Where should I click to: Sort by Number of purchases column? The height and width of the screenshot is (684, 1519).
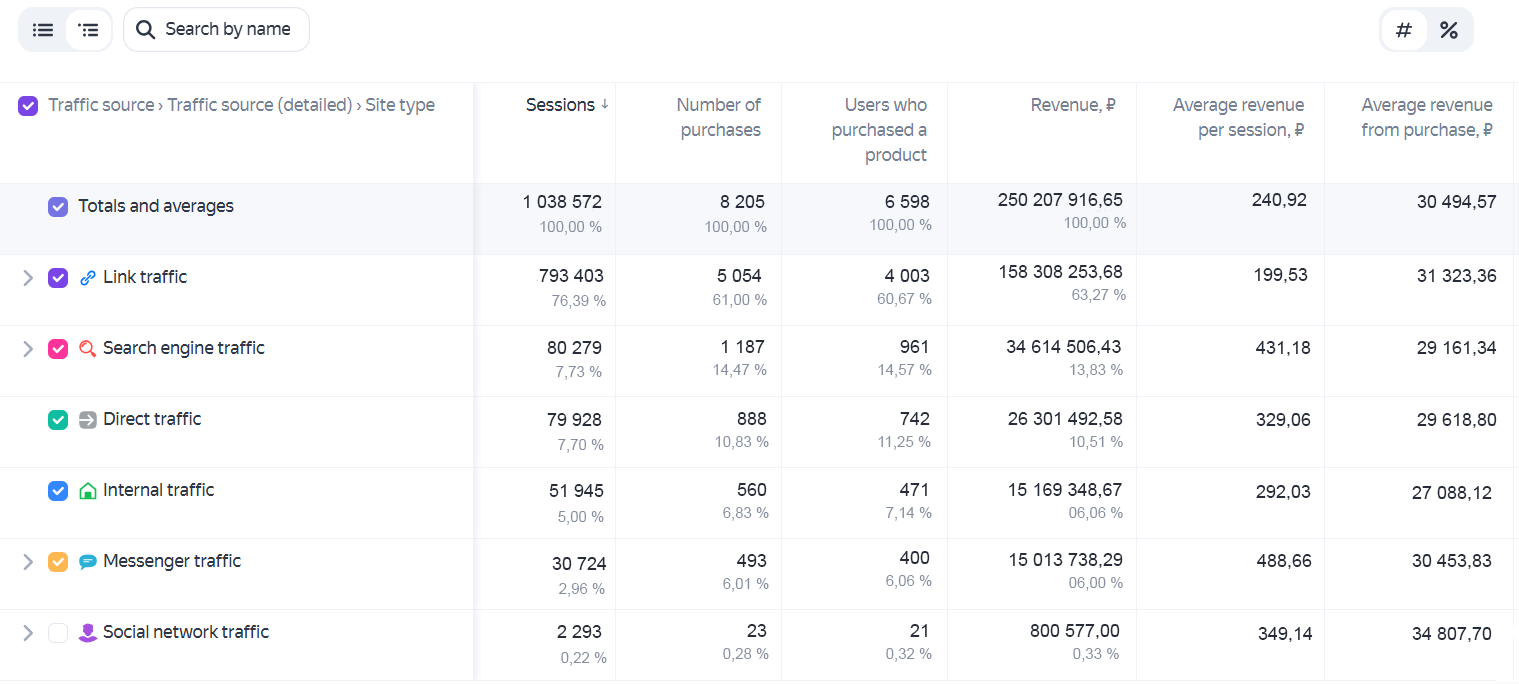pyautogui.click(x=719, y=117)
